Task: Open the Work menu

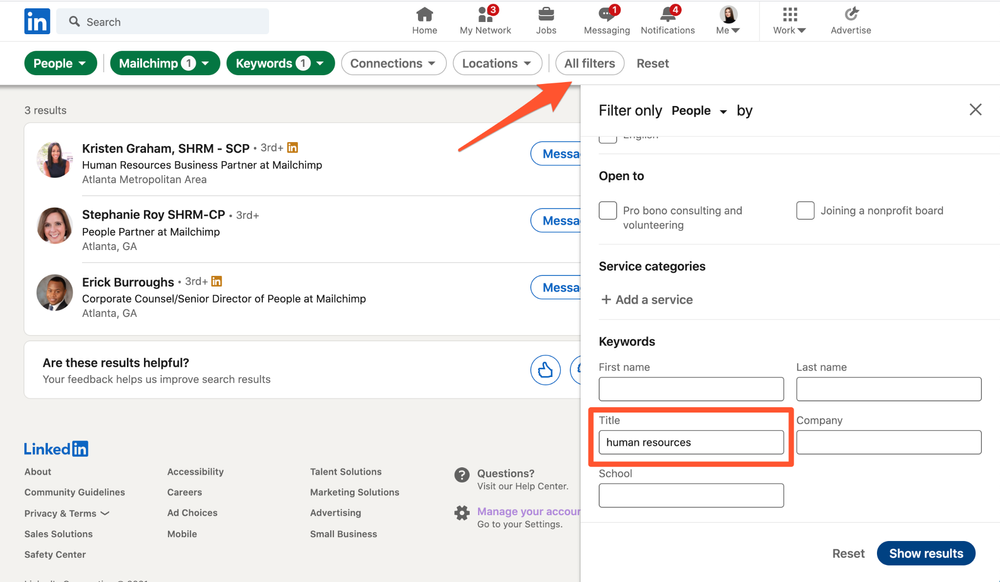Action: tap(789, 18)
